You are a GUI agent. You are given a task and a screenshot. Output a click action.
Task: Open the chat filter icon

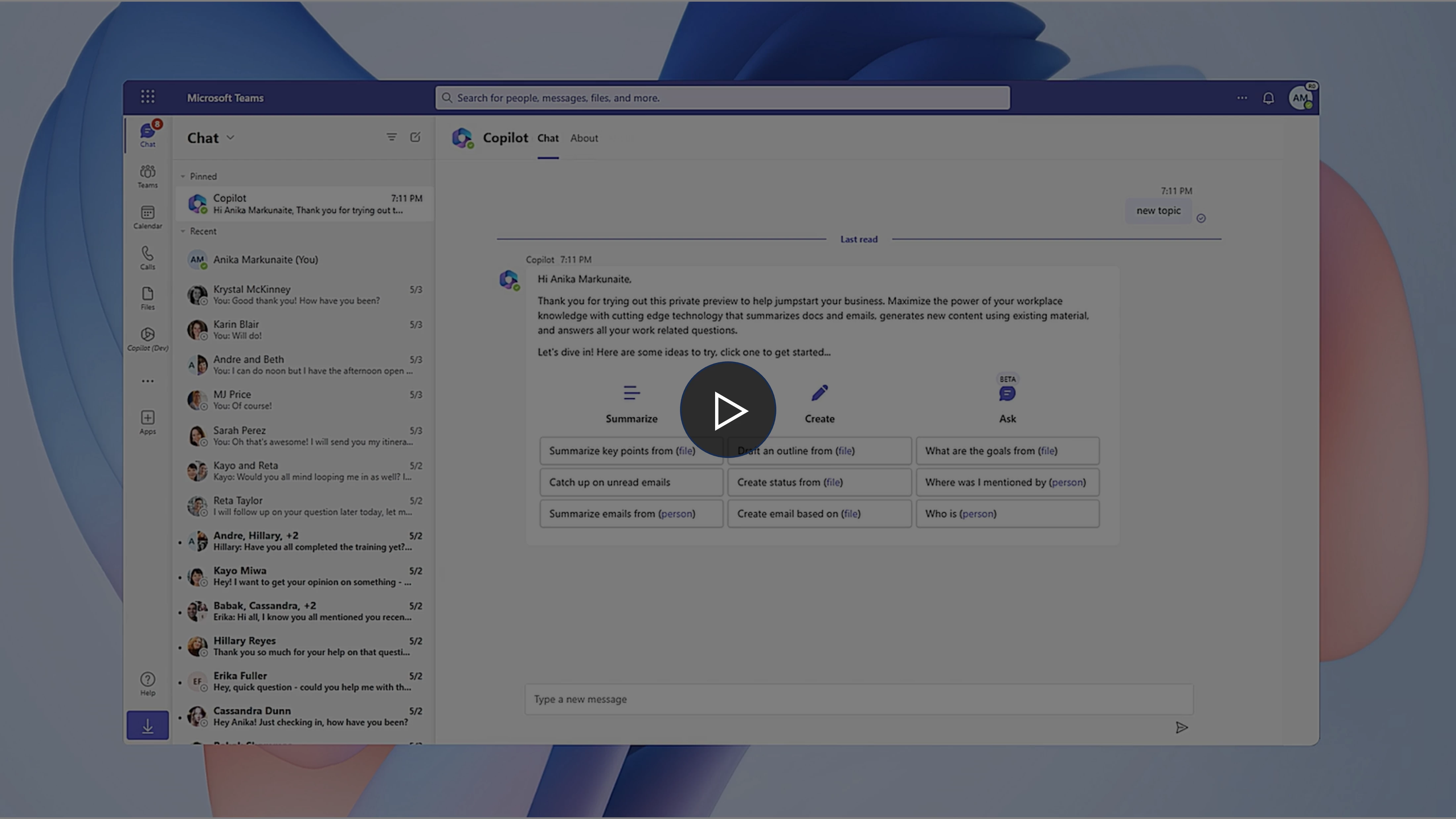(391, 137)
